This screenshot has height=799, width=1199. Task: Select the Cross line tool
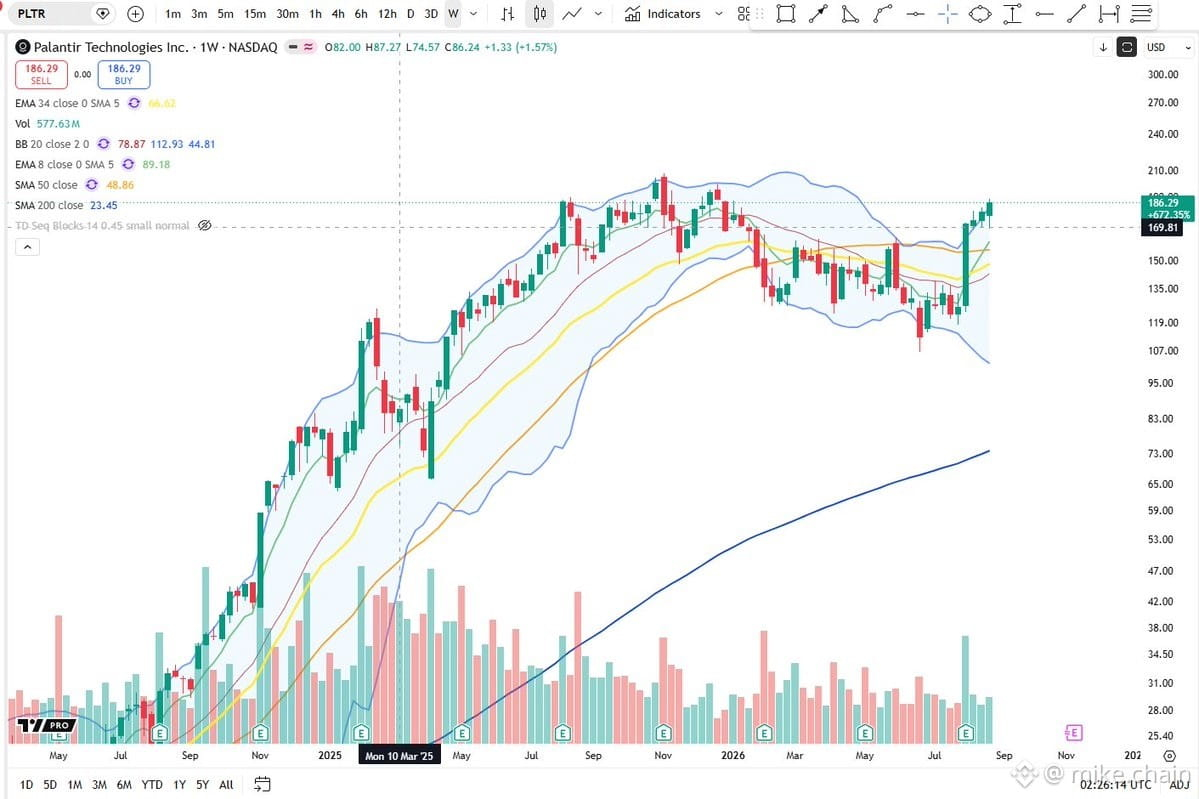pyautogui.click(x=947, y=14)
